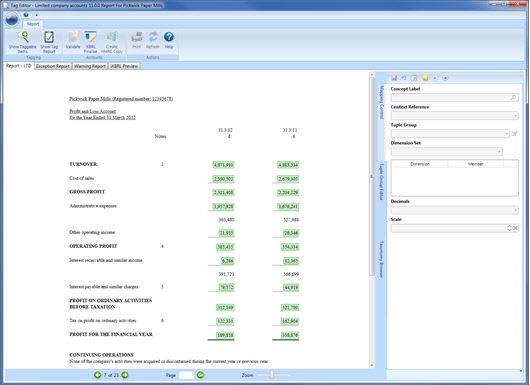This screenshot has width=530, height=385.
Task: Select tagged Cost of sales 31.3.12 value
Action: [223, 179]
